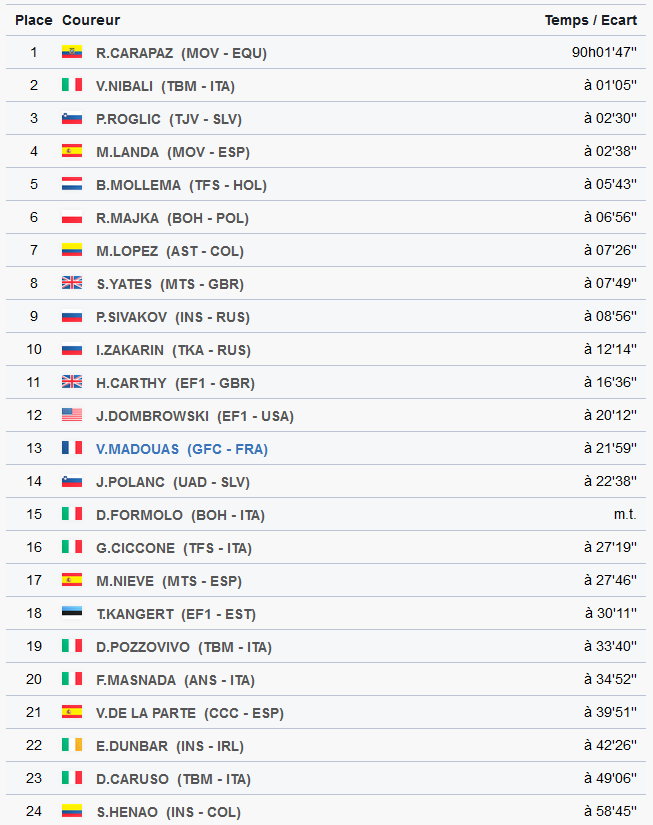This screenshot has width=653, height=825.
Task: Click the Polish flag beside R.MAJKA
Action: (72, 217)
